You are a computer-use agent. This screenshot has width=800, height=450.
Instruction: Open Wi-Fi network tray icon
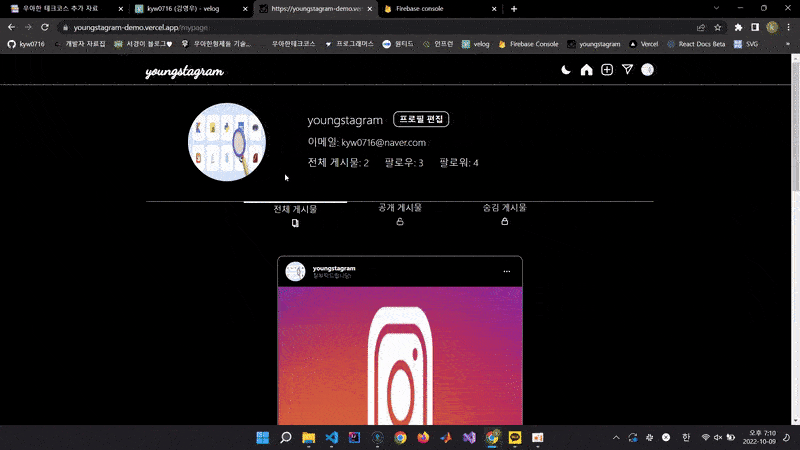pyautogui.click(x=706, y=438)
